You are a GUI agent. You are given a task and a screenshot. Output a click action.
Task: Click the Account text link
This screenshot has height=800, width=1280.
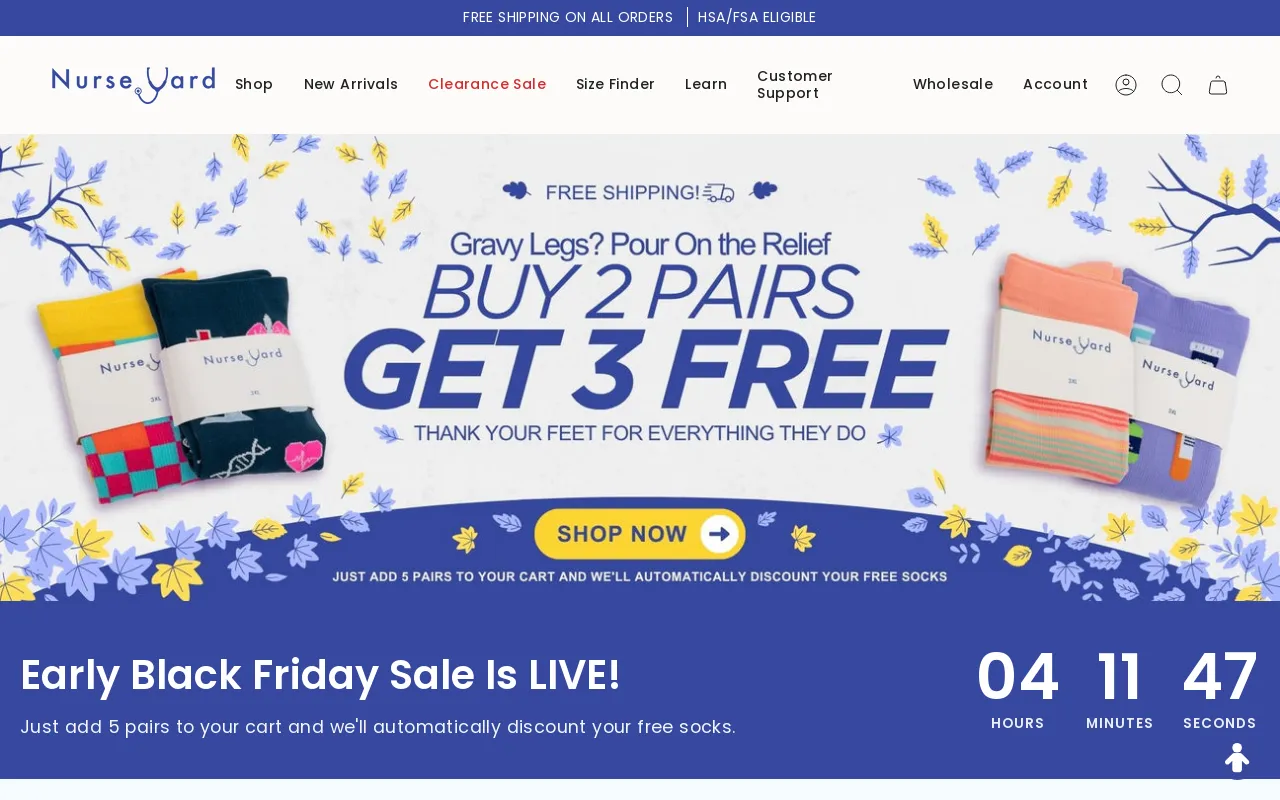point(1055,85)
